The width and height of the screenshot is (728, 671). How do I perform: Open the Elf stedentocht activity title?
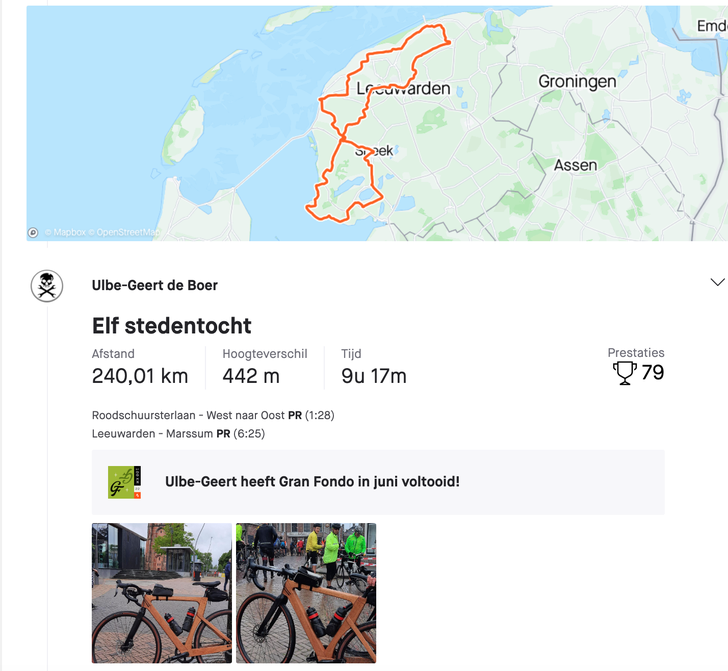coord(171,325)
